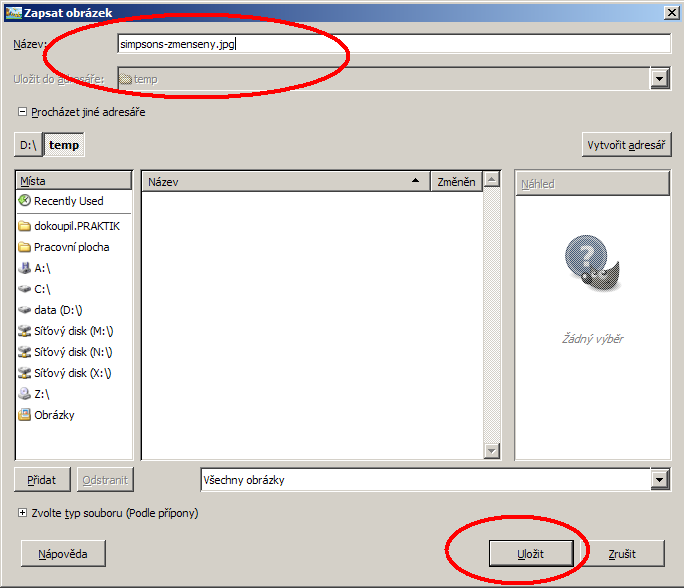This screenshot has height=588, width=684.
Task: Open the Uložit do adresáře dropdown arrow
Action: pyautogui.click(x=659, y=79)
